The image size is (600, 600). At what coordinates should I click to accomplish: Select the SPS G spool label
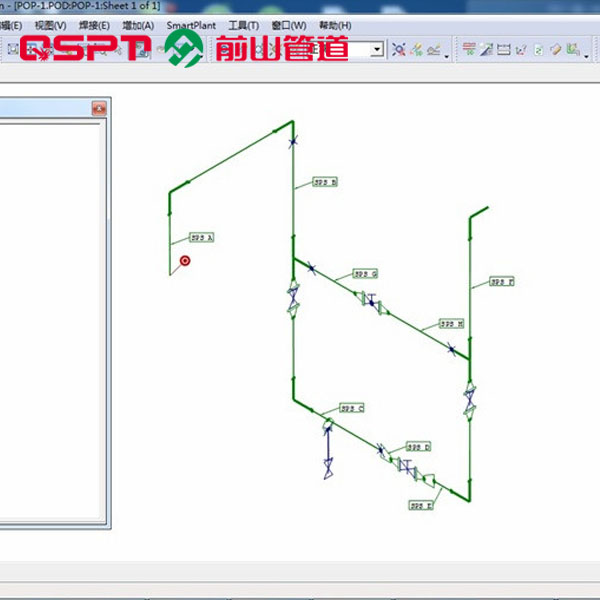[x=365, y=273]
